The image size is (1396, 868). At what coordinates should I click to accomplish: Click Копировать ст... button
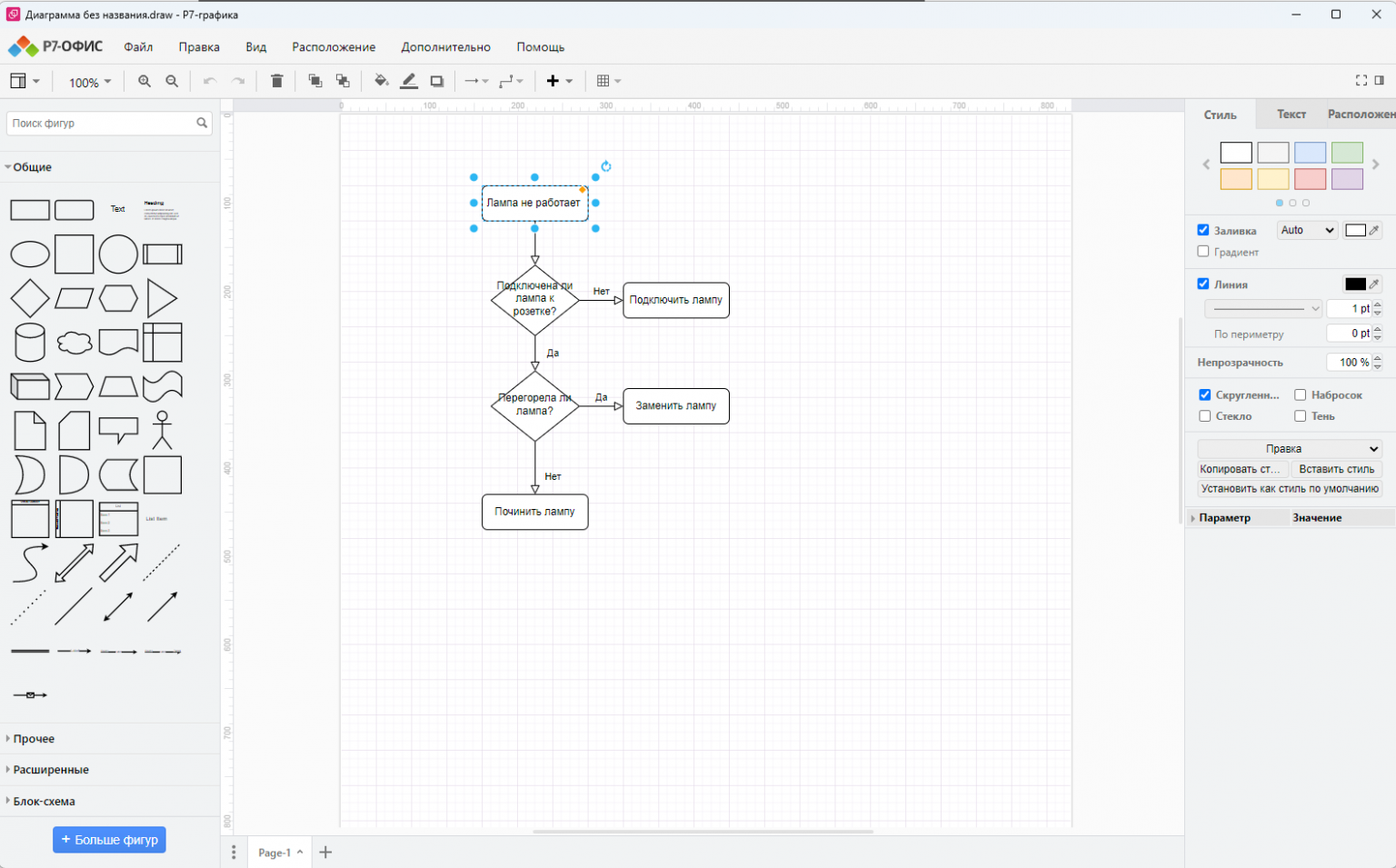click(1243, 469)
